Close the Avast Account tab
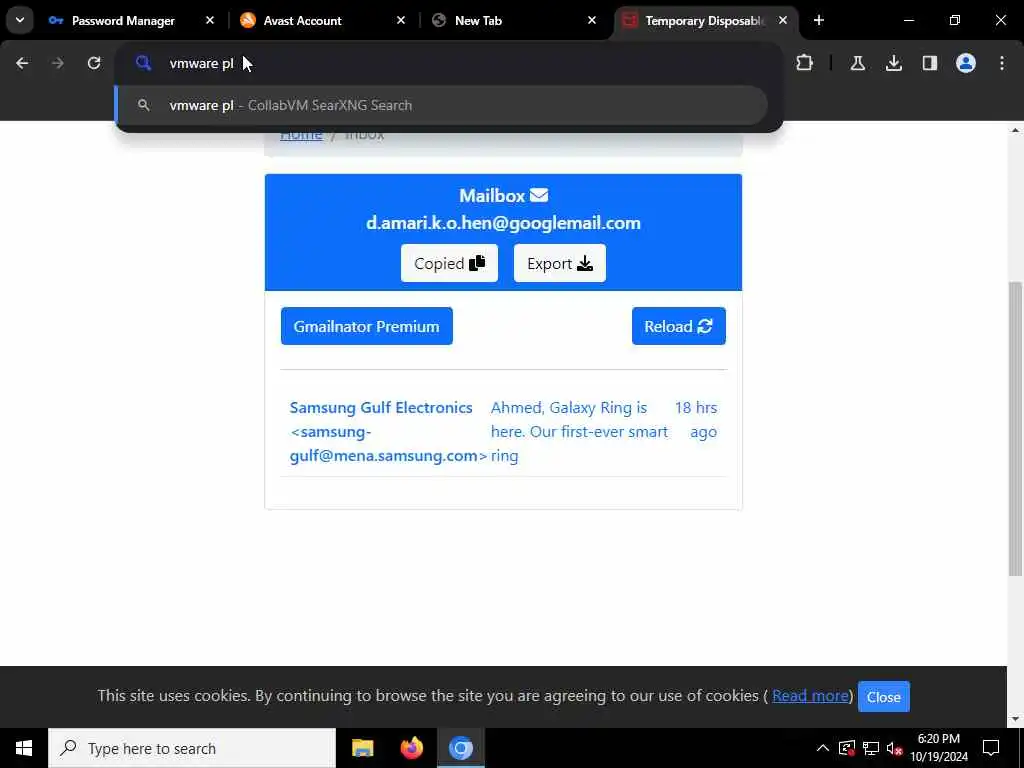1024x768 pixels. pyautogui.click(x=401, y=21)
